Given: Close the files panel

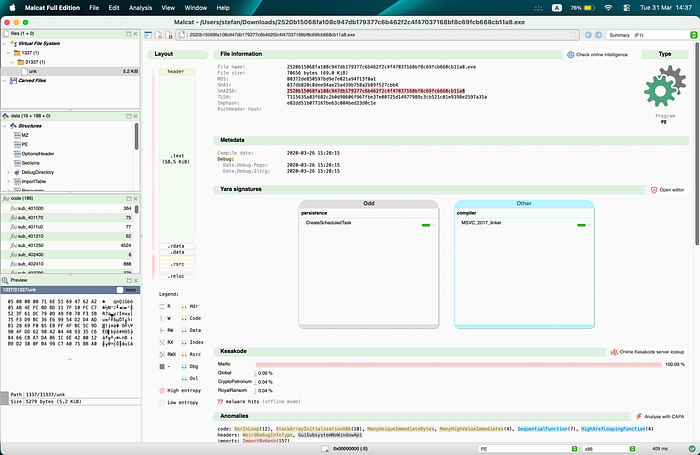Looking at the screenshot, I should tap(135, 33).
